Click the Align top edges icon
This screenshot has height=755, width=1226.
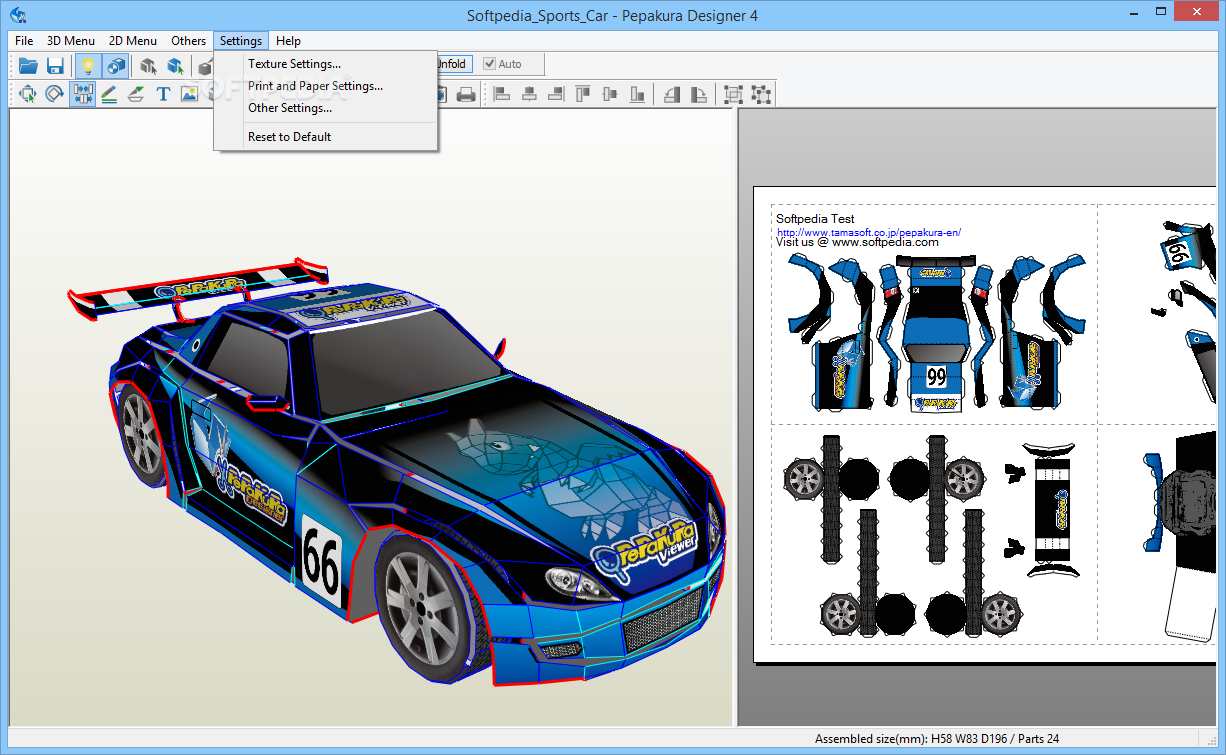[x=583, y=94]
